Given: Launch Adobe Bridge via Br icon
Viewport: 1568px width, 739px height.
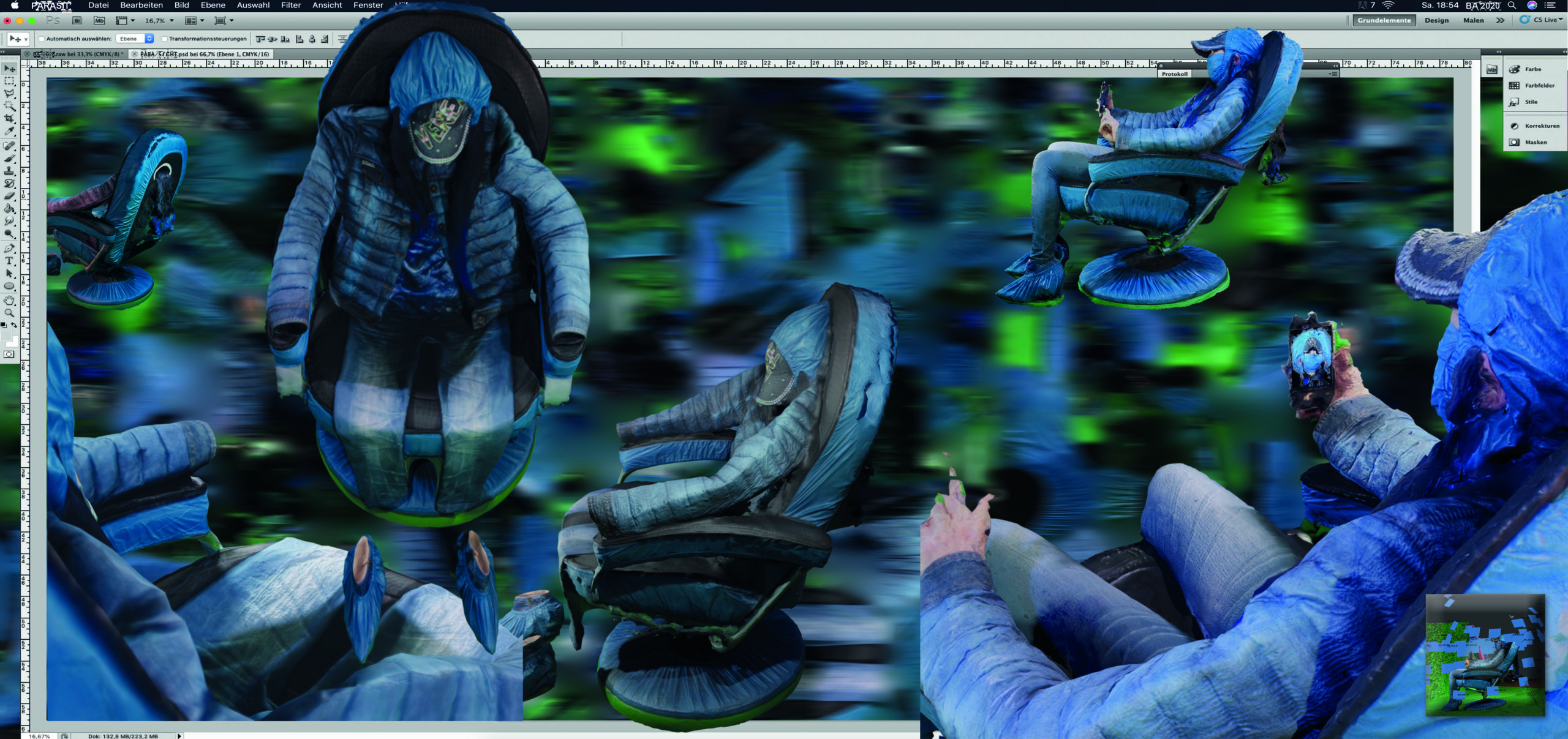Looking at the screenshot, I should point(77,21).
